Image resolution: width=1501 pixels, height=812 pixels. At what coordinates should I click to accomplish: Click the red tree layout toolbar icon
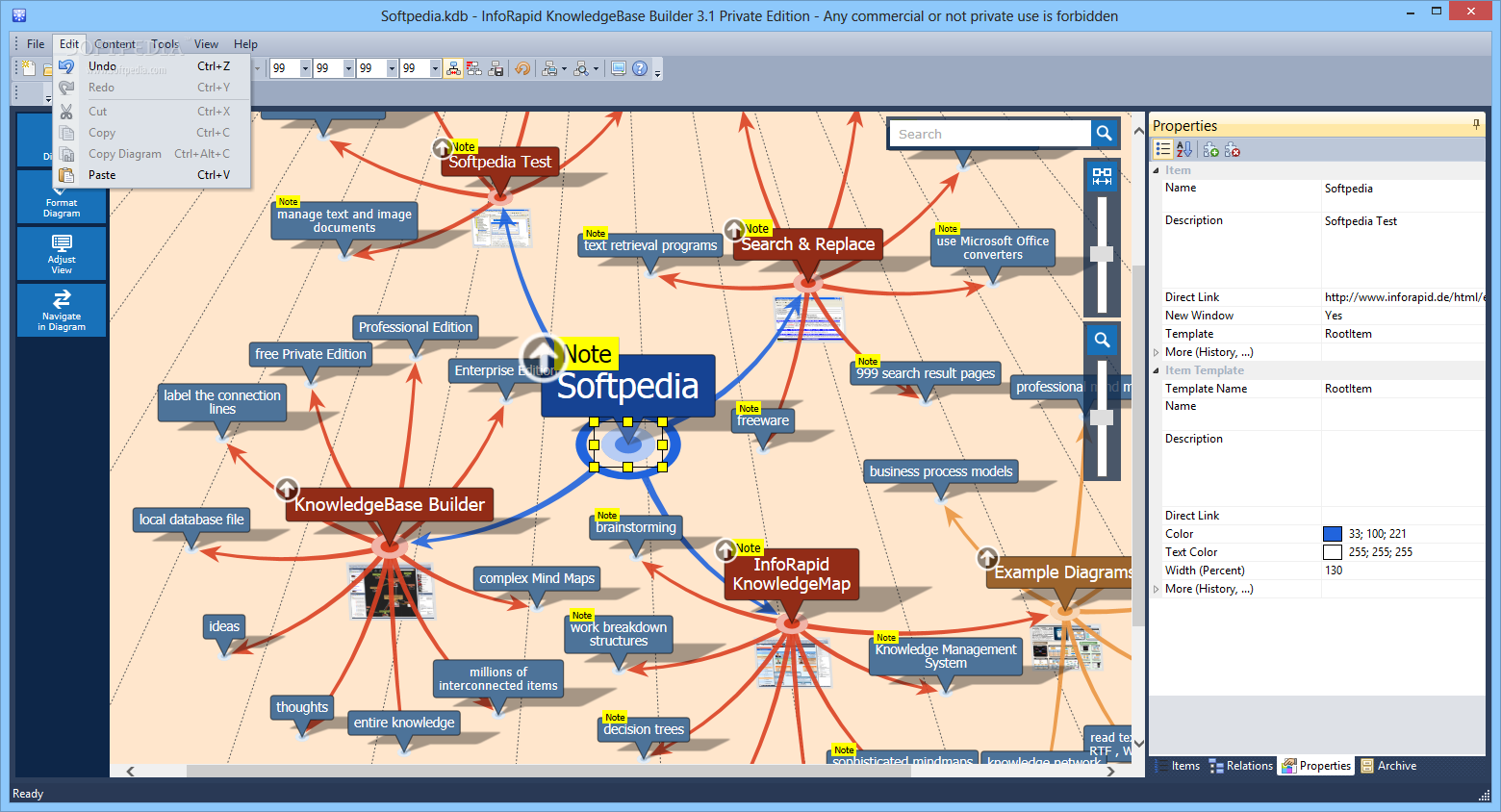[474, 68]
